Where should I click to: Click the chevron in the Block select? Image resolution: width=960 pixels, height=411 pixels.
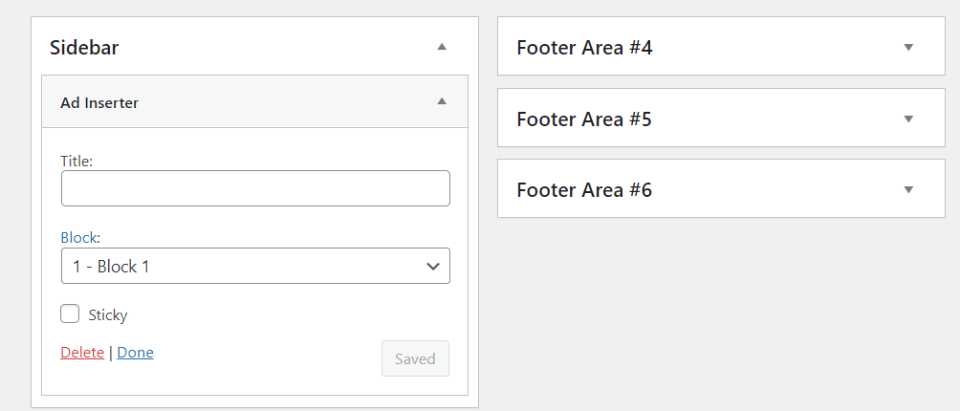(x=433, y=266)
